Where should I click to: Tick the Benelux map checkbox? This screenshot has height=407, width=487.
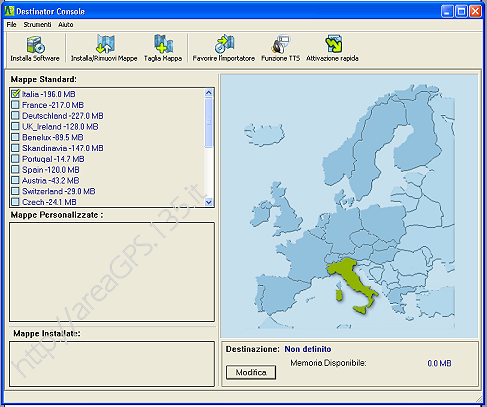[15, 137]
